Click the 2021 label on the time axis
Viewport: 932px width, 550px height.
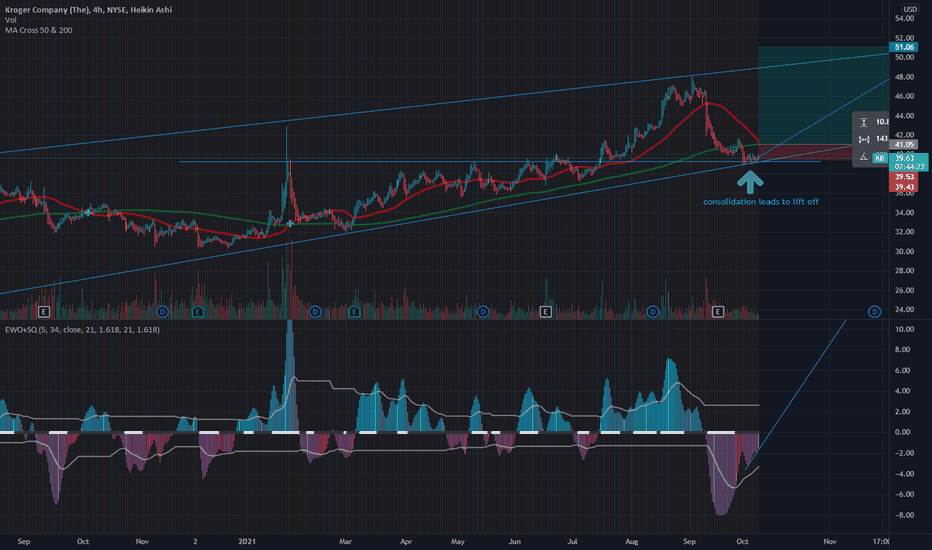[x=247, y=541]
